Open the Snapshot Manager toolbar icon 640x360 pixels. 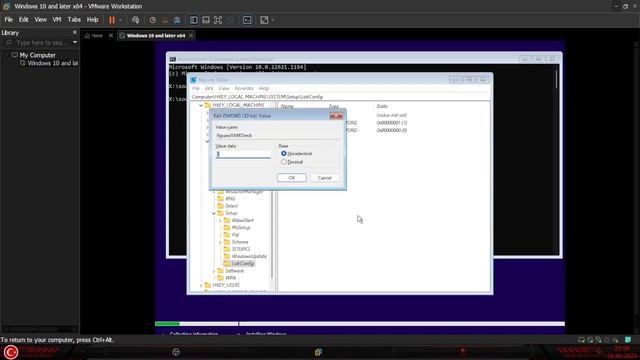177,20
